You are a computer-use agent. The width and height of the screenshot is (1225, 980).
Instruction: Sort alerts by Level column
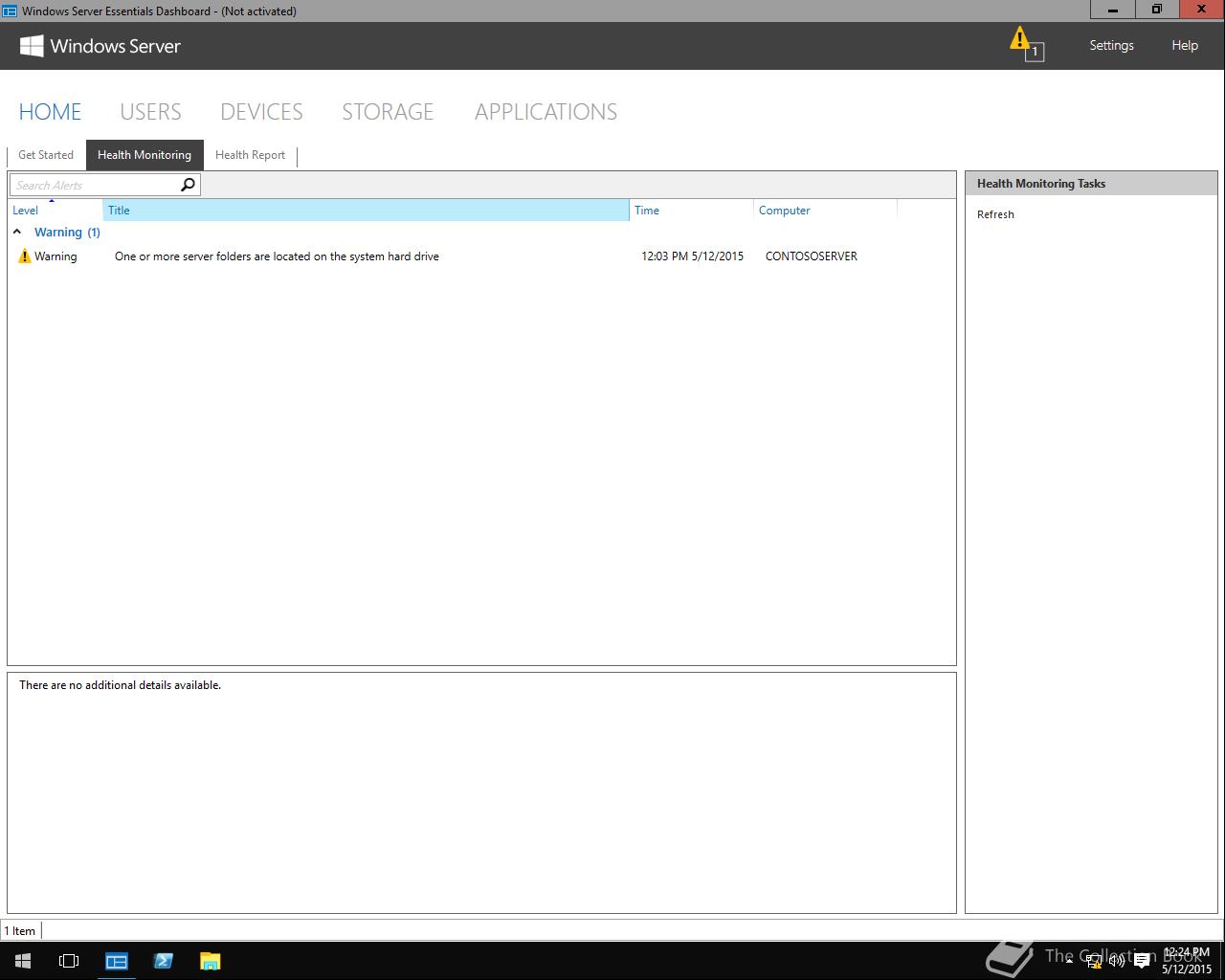click(x=56, y=210)
